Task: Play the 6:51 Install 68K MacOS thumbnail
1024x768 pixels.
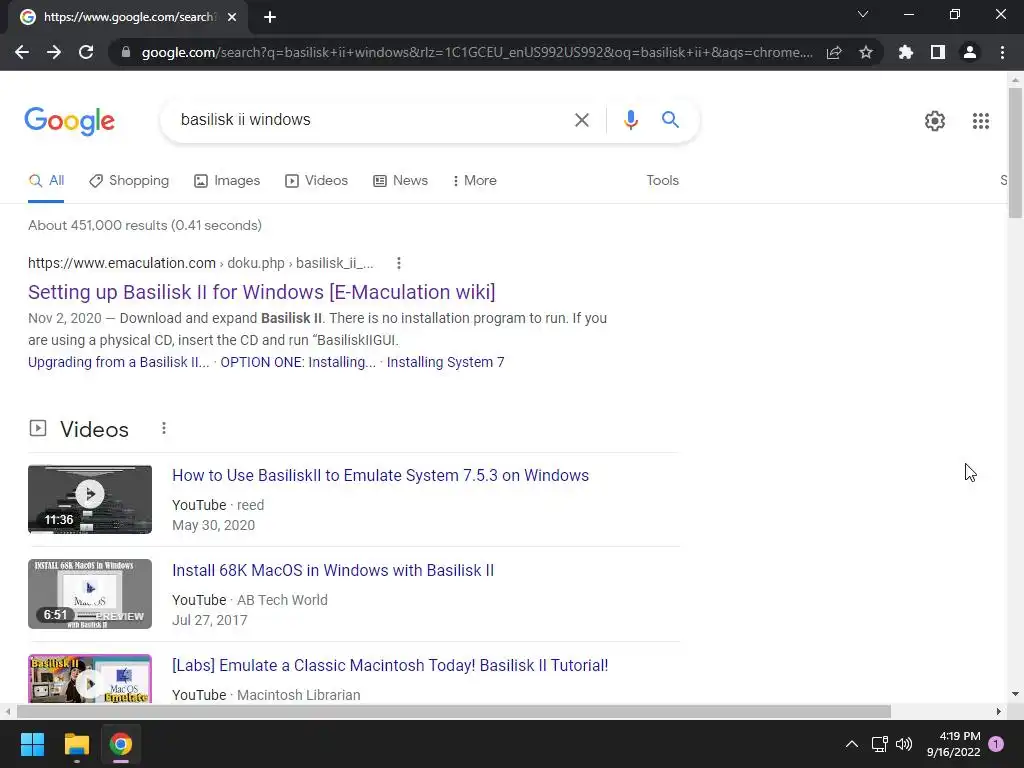Action: tap(90, 594)
